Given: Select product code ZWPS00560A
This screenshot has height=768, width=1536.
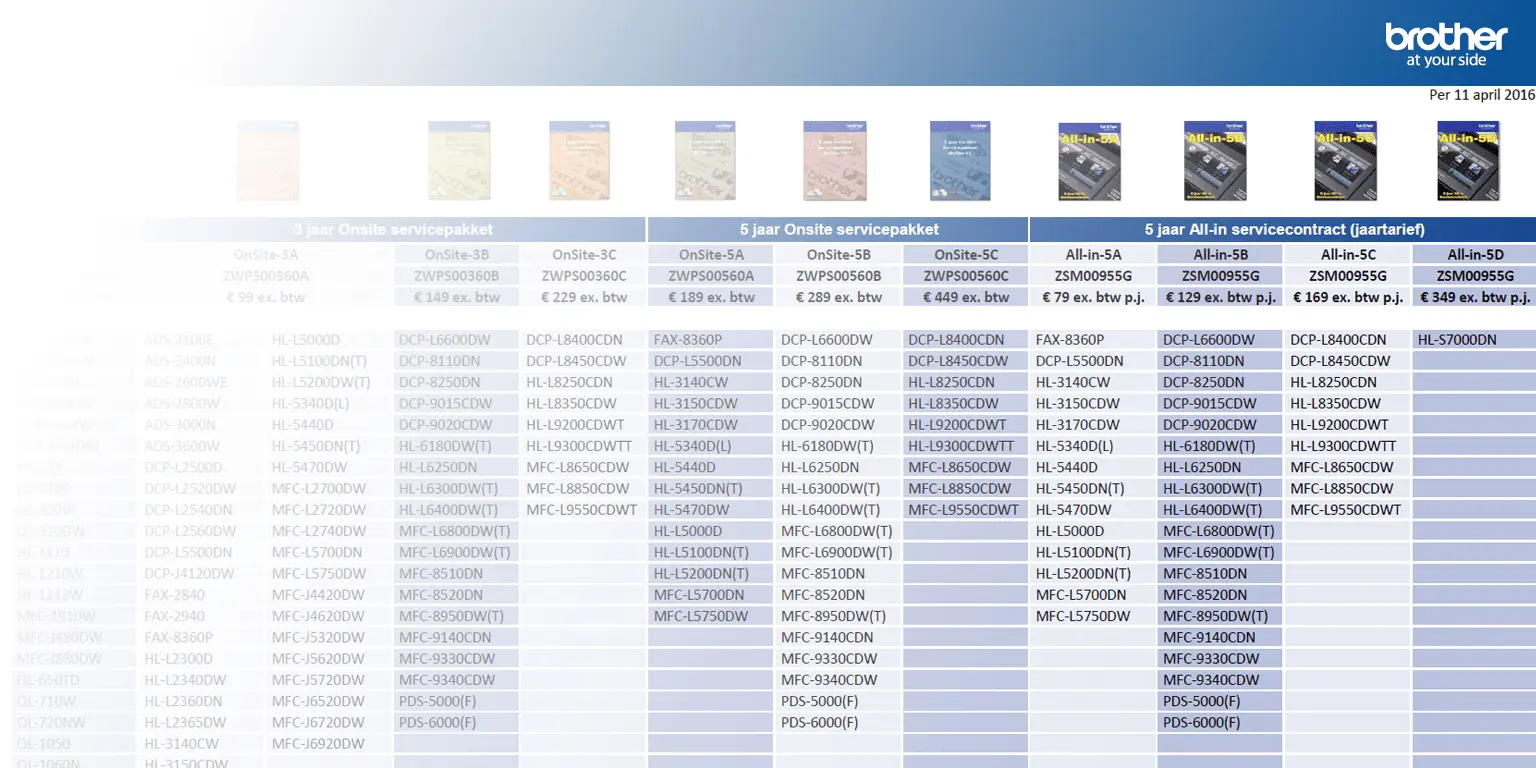Looking at the screenshot, I should pos(711,276).
